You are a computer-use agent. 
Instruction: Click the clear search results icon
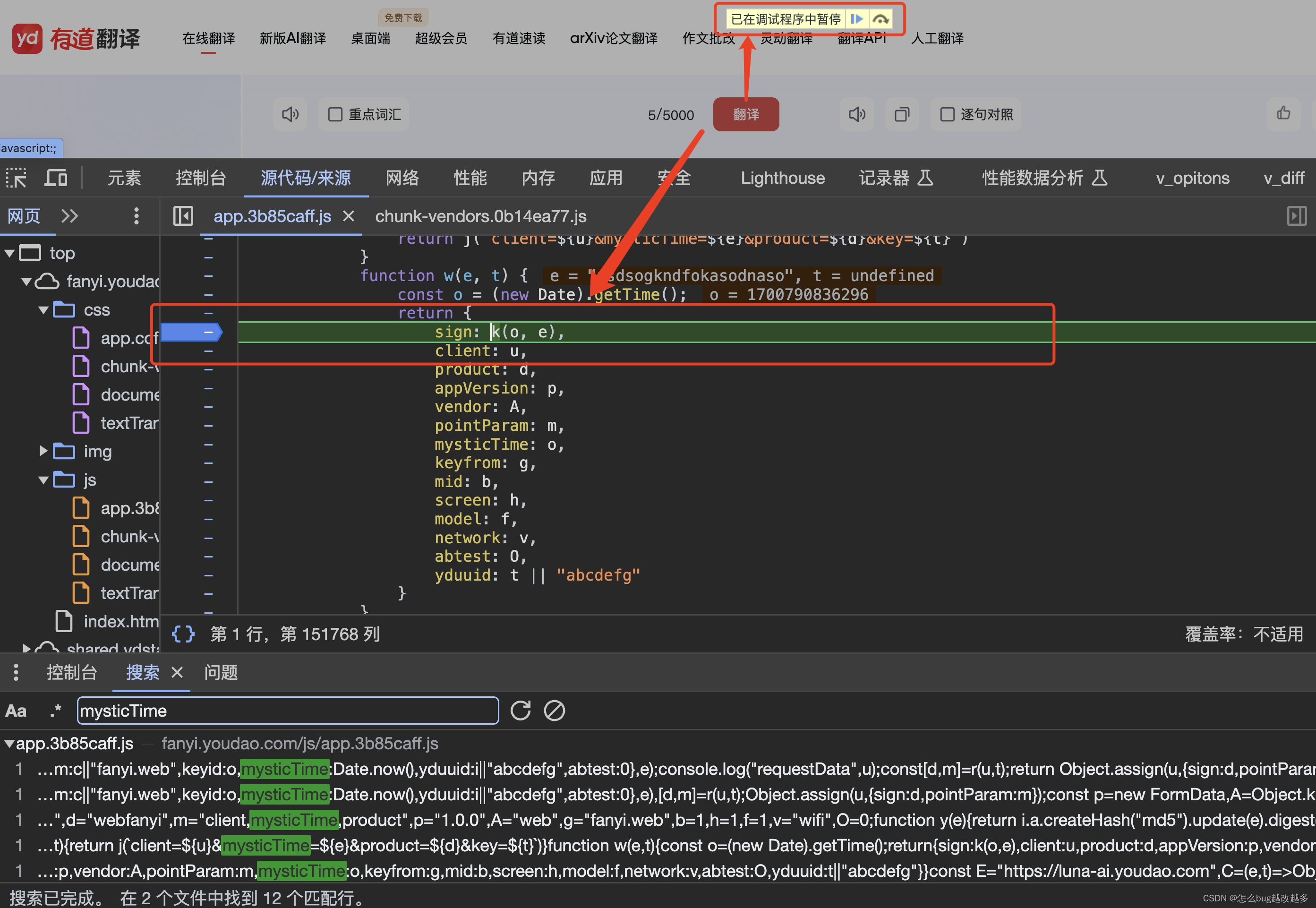(x=554, y=711)
